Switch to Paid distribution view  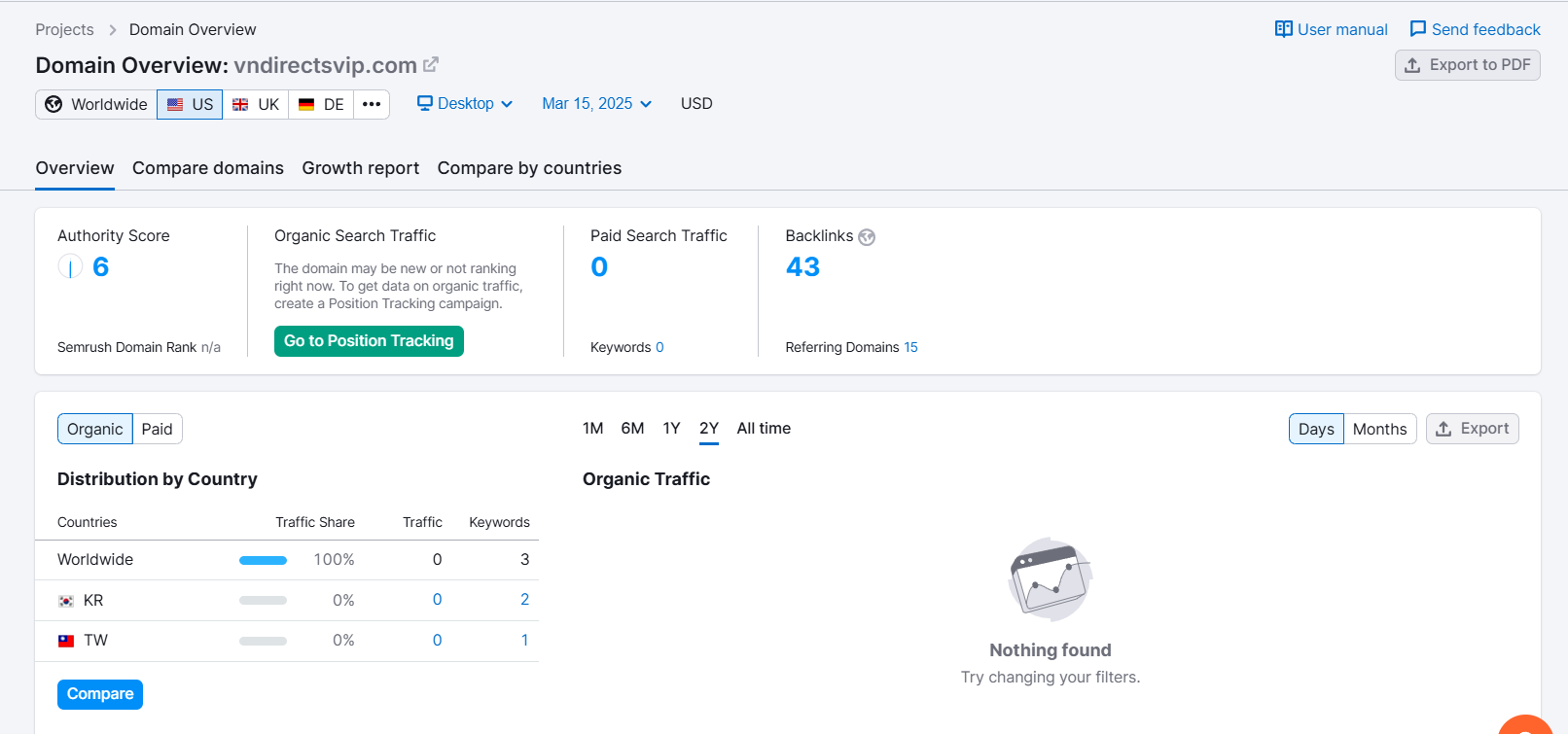coord(158,429)
